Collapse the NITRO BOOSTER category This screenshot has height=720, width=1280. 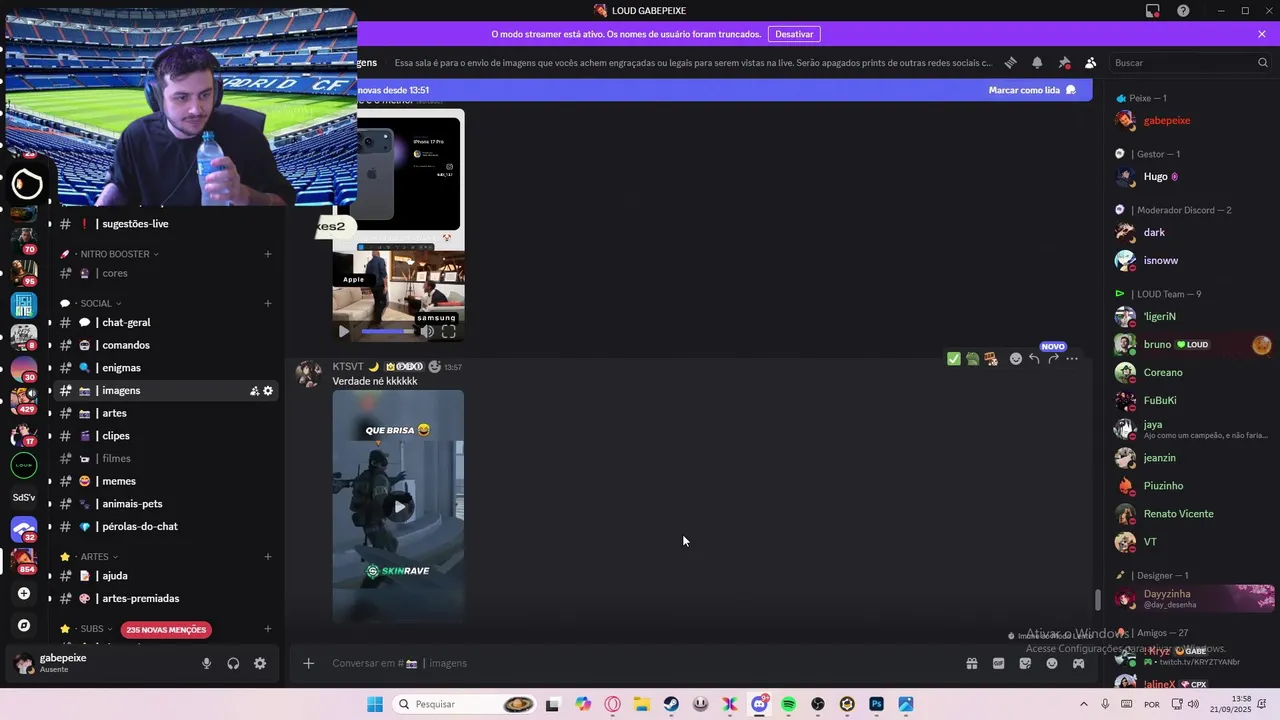click(115, 254)
